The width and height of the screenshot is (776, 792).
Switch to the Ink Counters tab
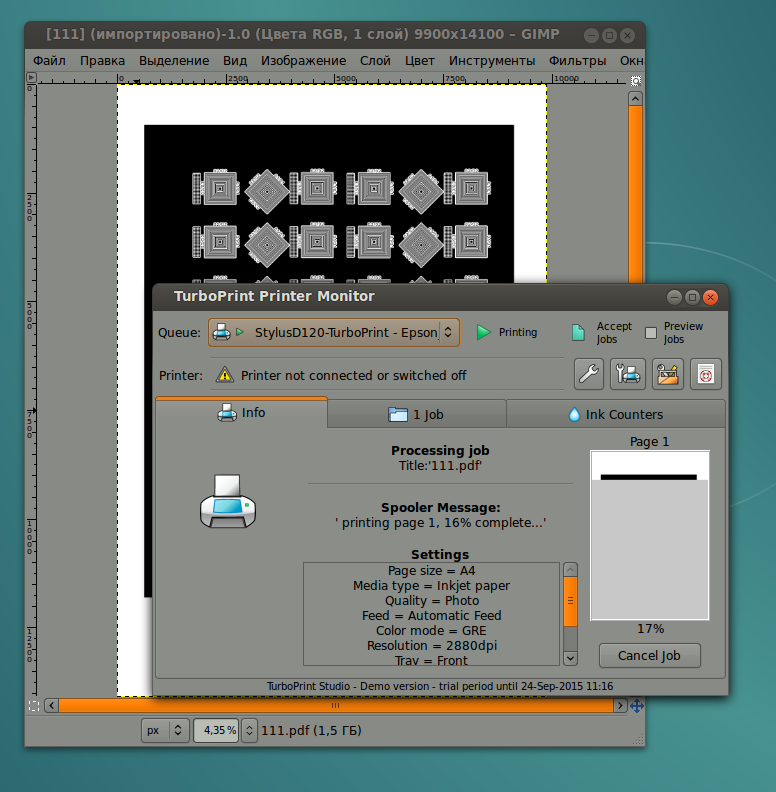(615, 415)
